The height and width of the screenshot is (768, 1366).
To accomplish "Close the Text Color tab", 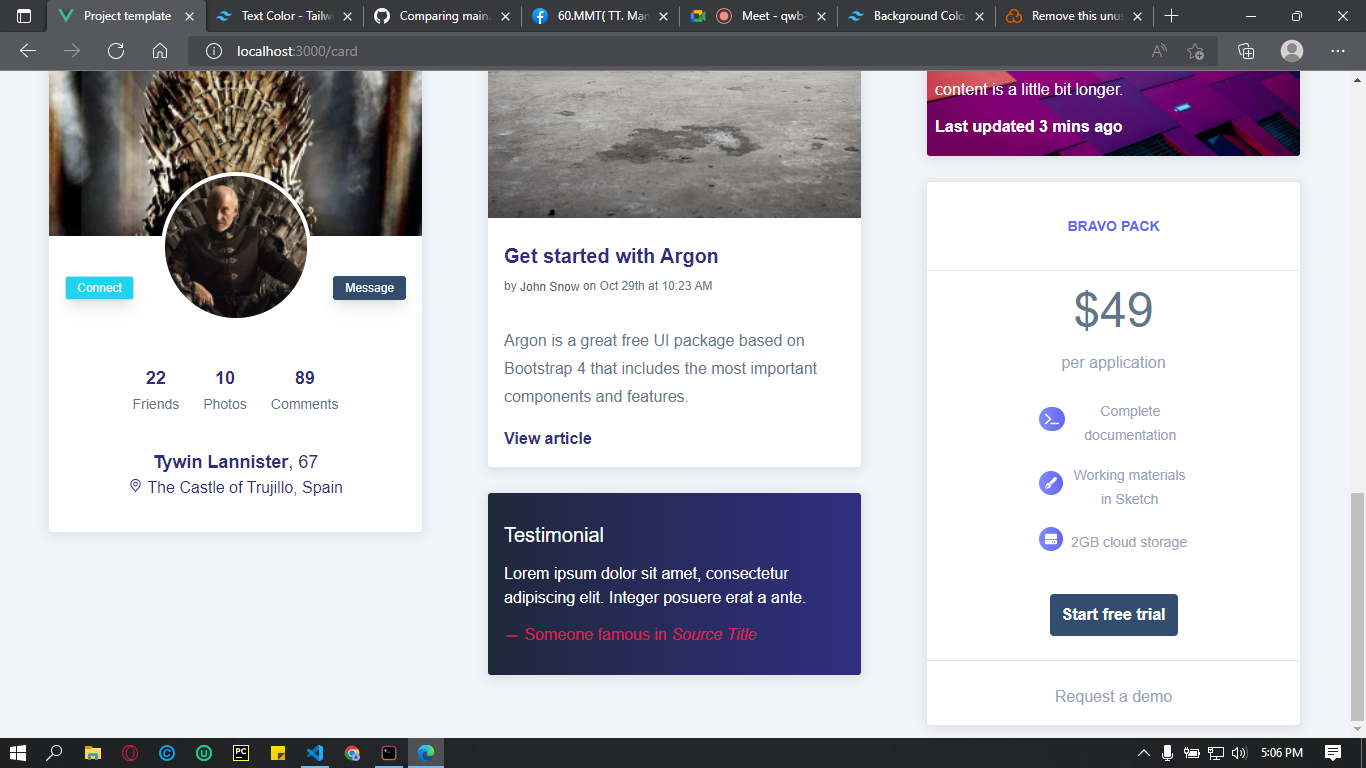I will point(348,16).
